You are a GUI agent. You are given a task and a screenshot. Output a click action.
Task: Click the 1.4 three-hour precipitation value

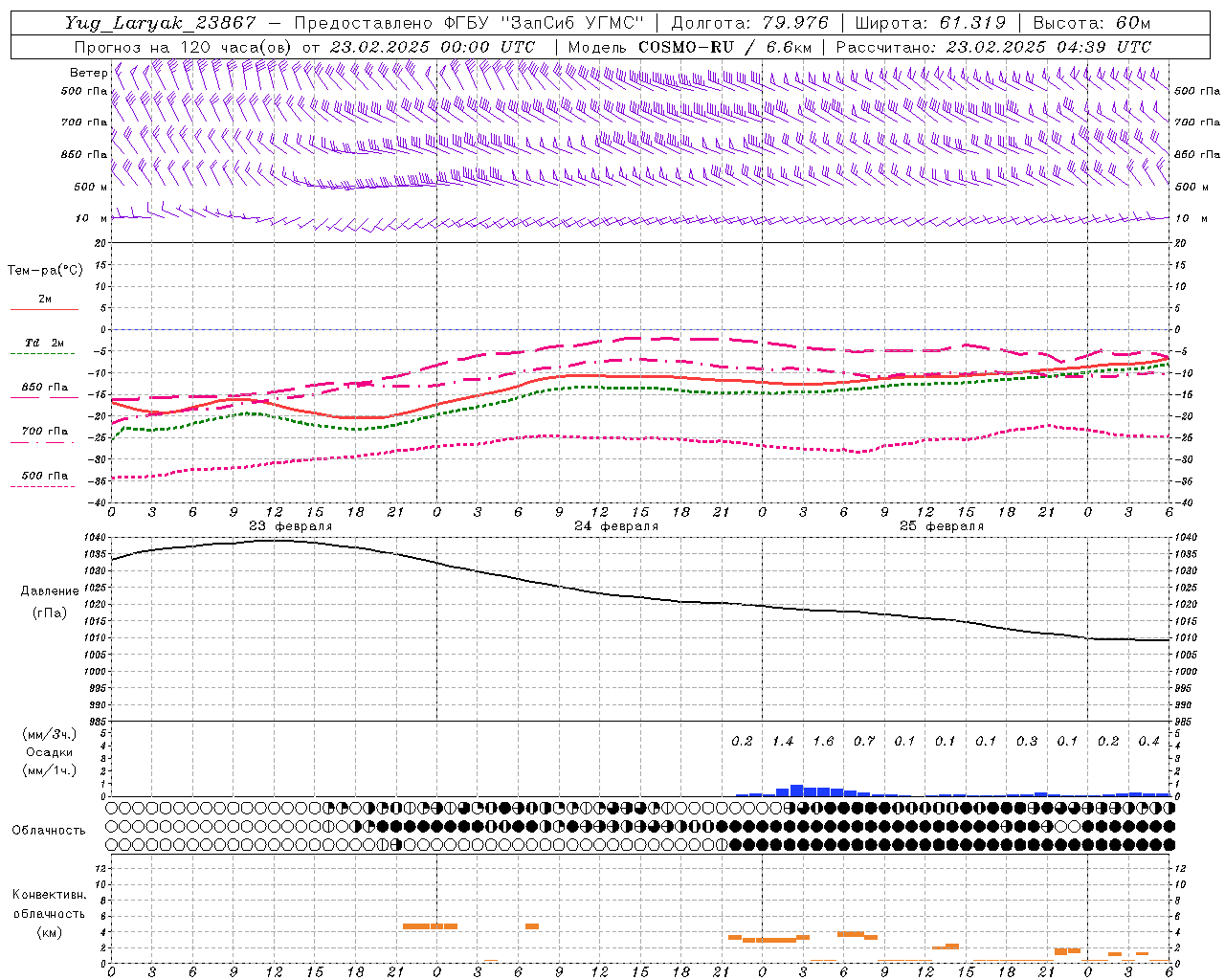point(783,742)
